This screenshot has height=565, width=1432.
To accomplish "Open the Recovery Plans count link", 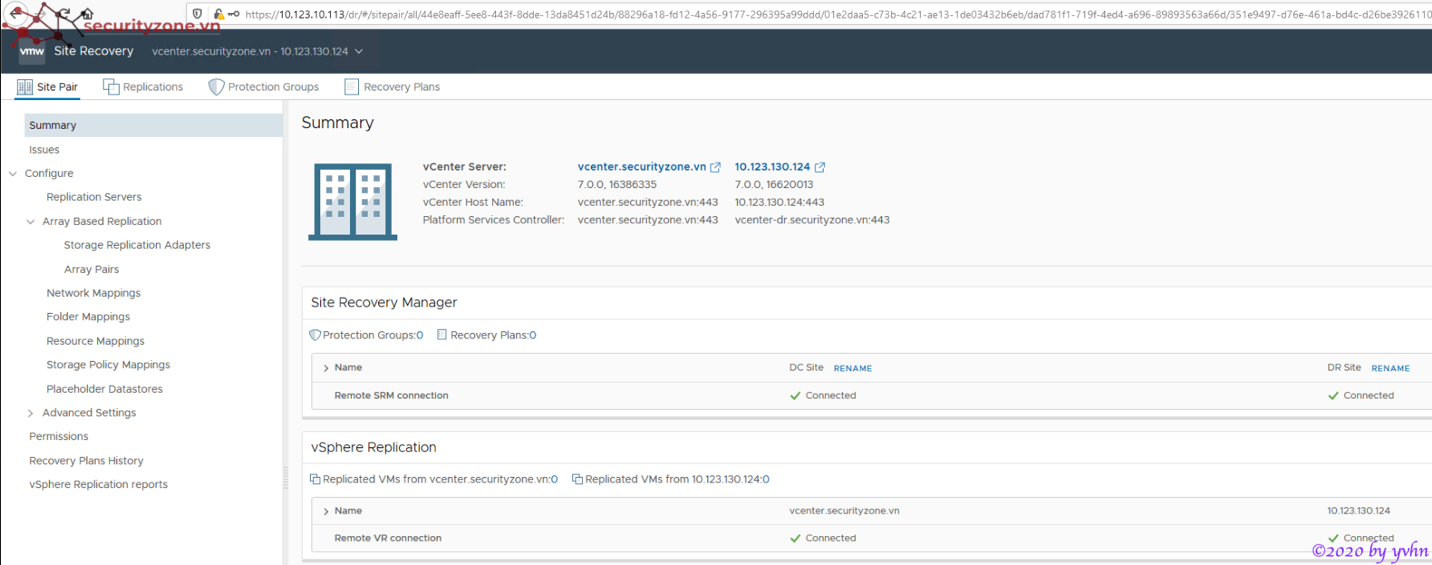I will click(532, 335).
